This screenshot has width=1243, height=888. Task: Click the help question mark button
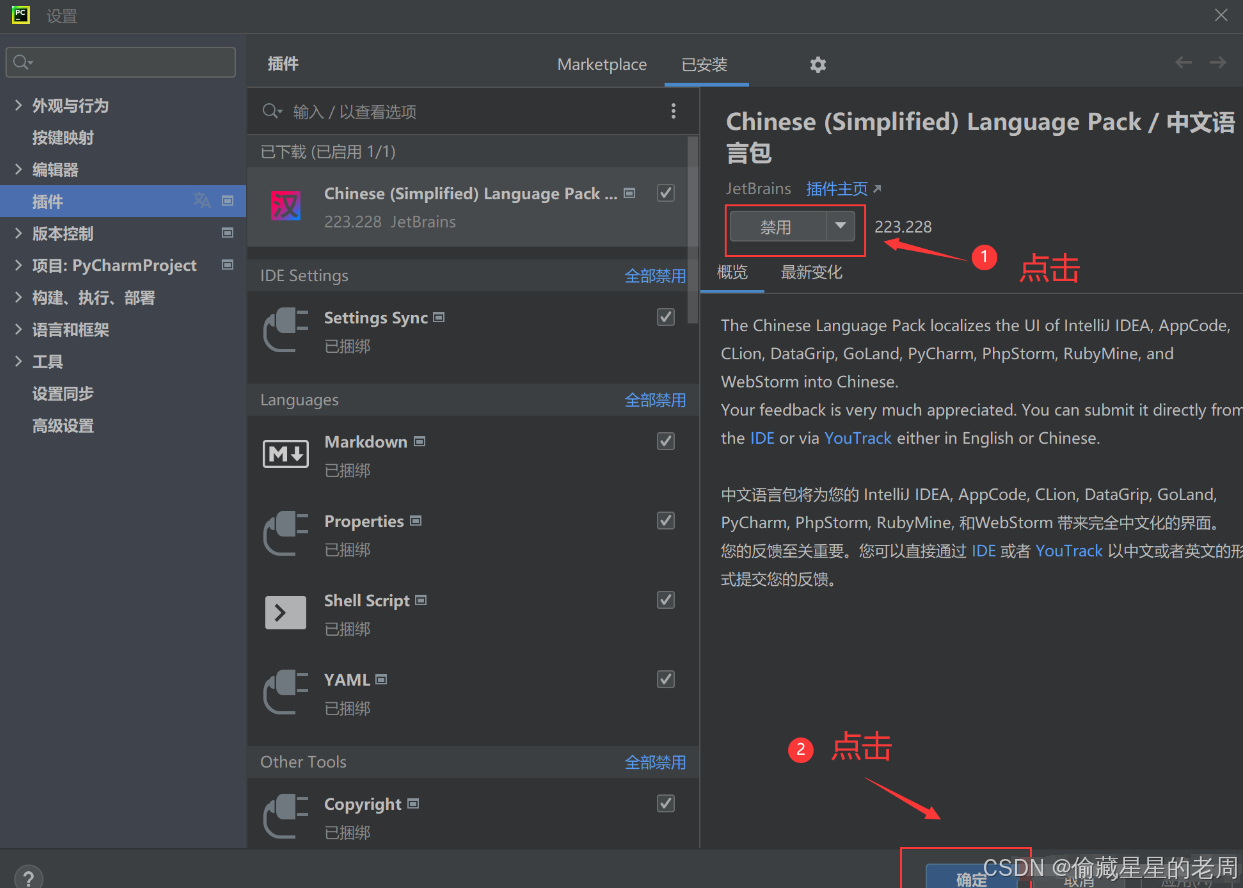(28, 877)
